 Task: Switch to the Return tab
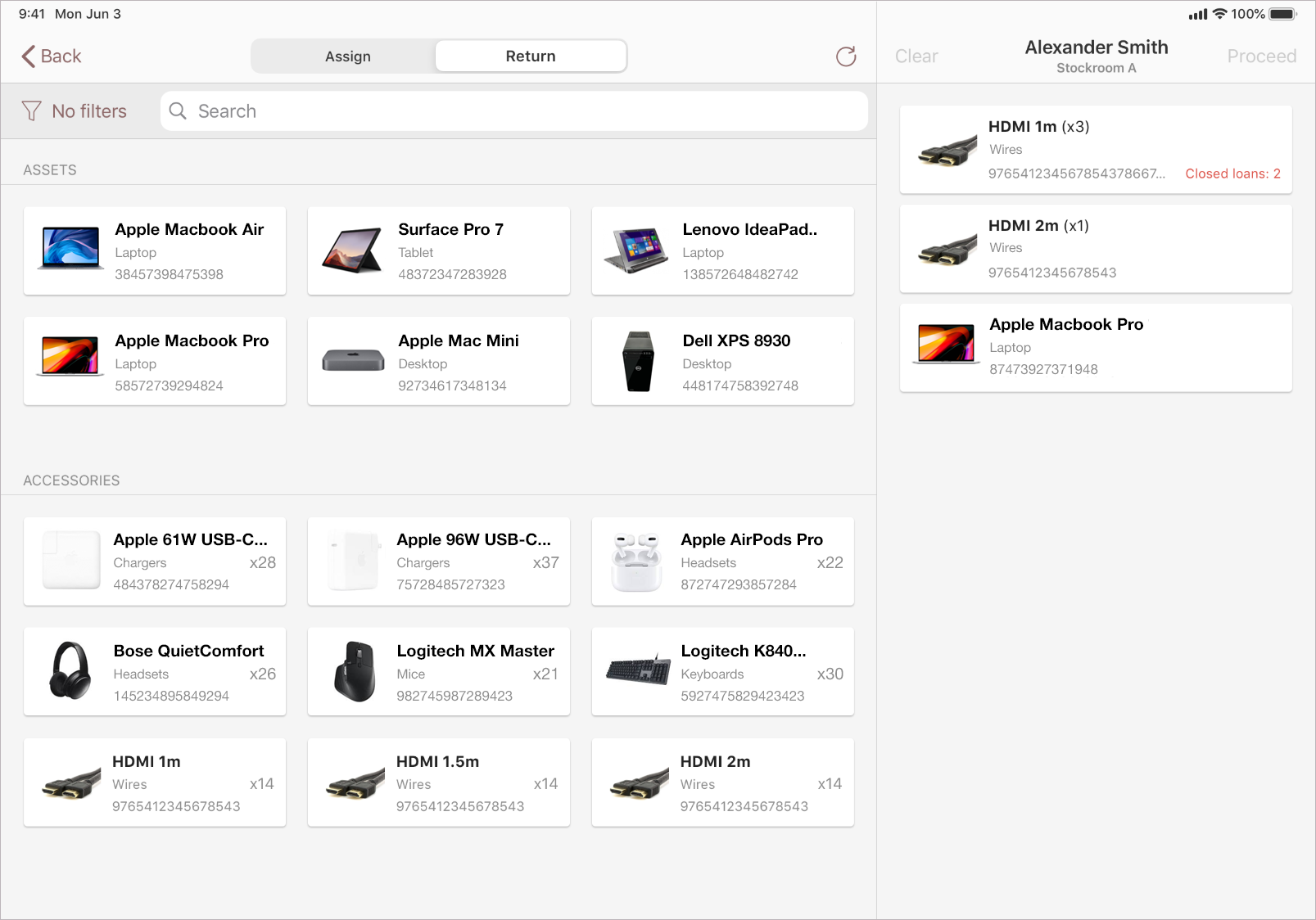point(530,56)
